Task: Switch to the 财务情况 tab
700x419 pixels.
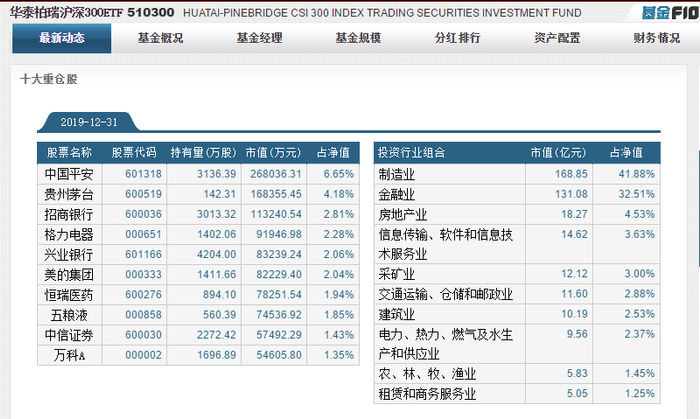Action: 657,38
